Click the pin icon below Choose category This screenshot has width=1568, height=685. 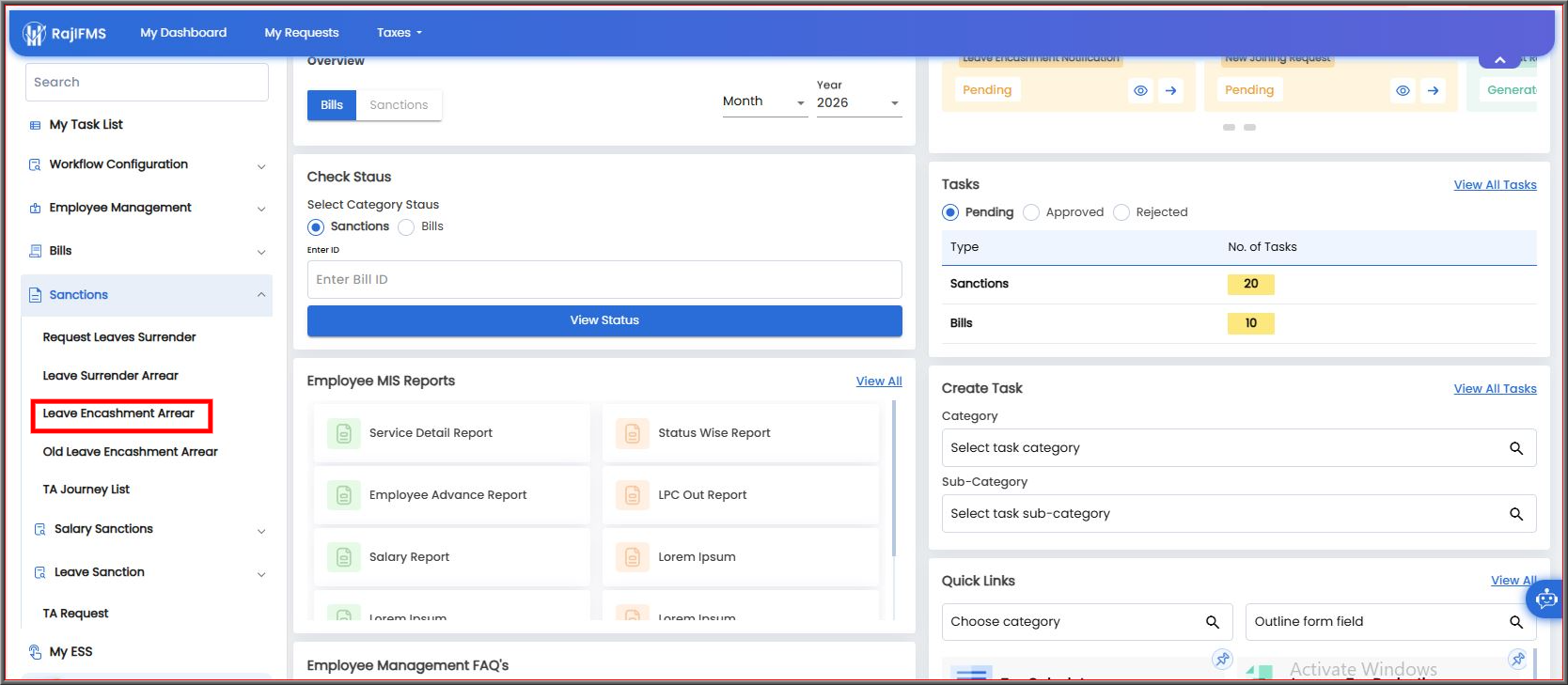pos(1222,659)
